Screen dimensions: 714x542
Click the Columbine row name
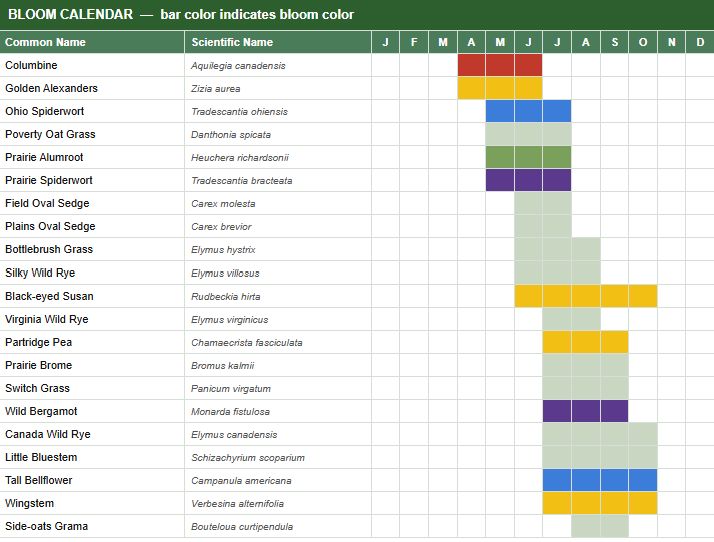(31, 65)
